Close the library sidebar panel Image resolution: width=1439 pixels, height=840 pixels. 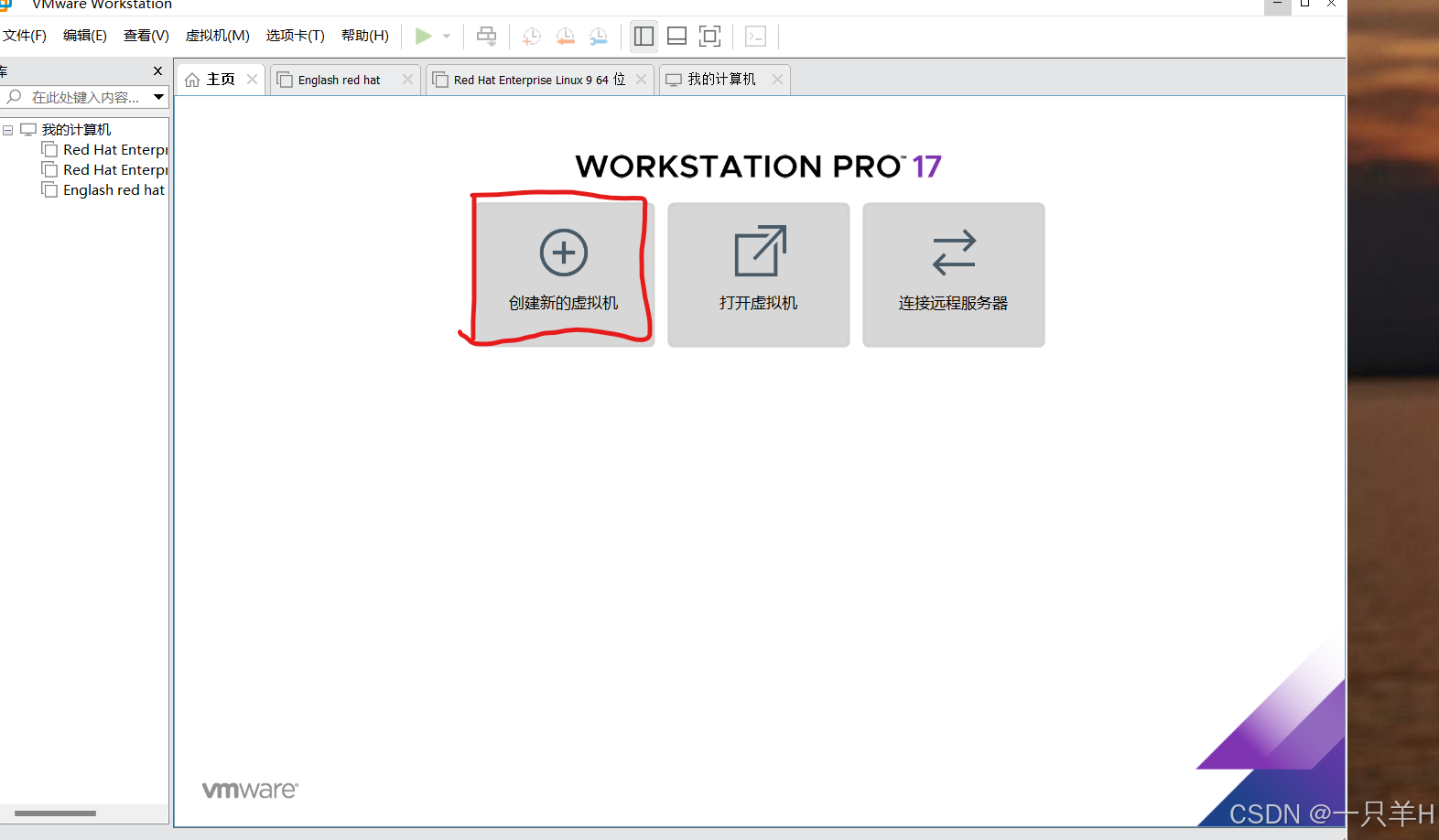[x=157, y=70]
